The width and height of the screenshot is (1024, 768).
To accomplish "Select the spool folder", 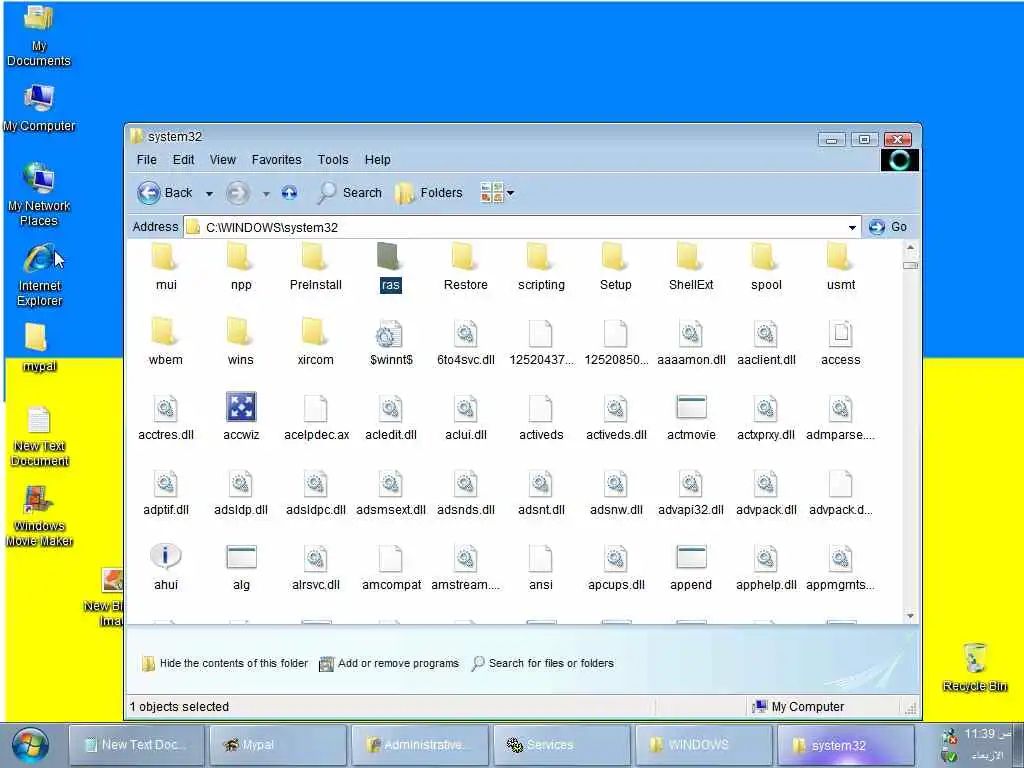I will (766, 268).
